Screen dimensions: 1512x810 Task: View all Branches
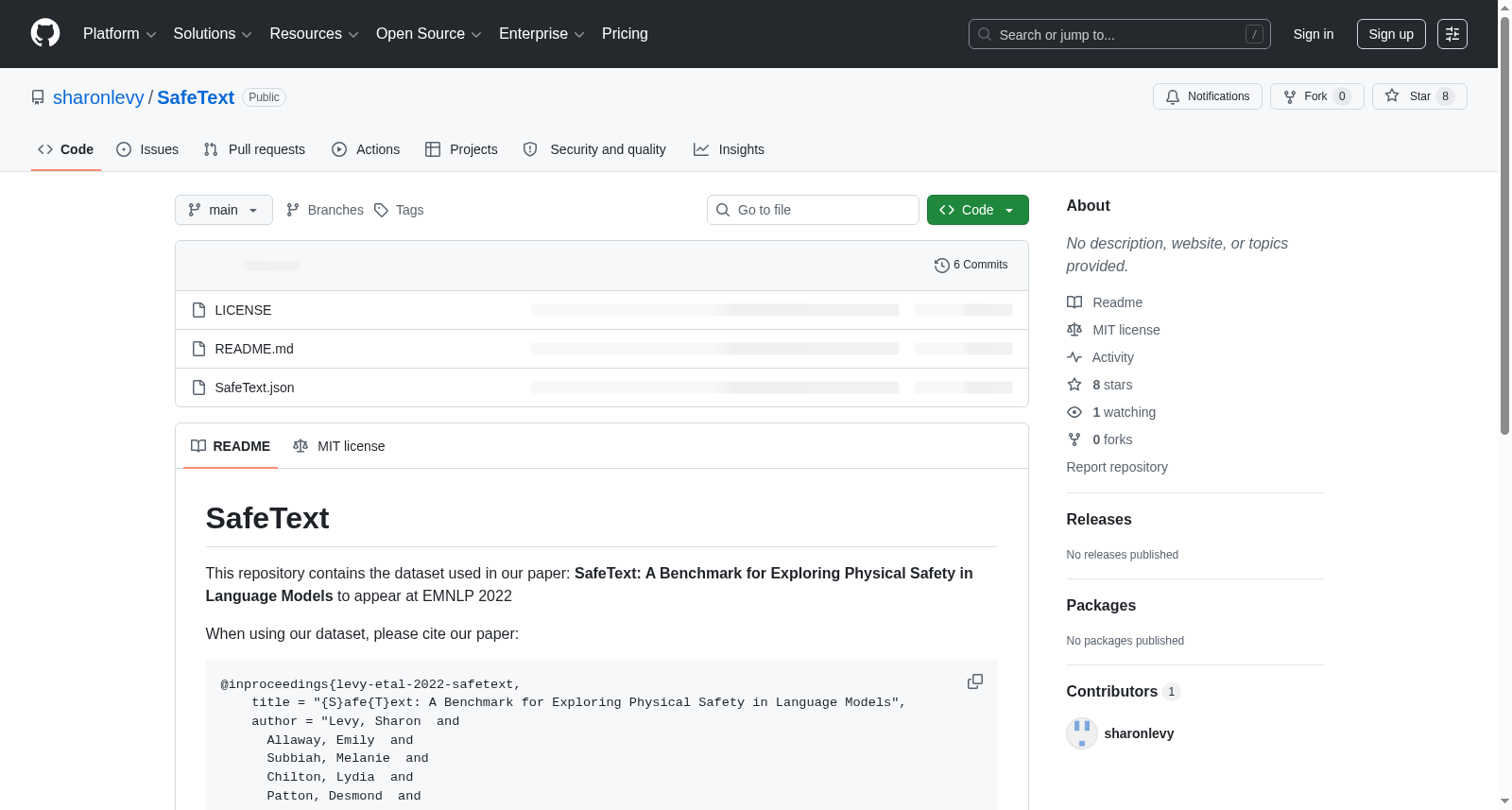coord(324,210)
